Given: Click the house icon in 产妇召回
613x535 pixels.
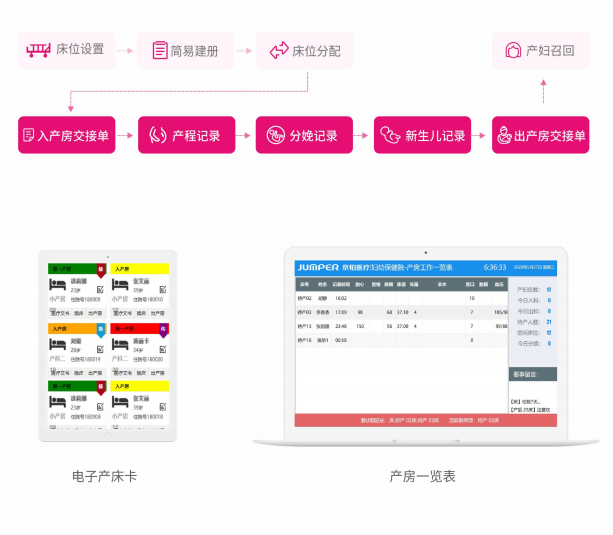Looking at the screenshot, I should pyautogui.click(x=513, y=50).
